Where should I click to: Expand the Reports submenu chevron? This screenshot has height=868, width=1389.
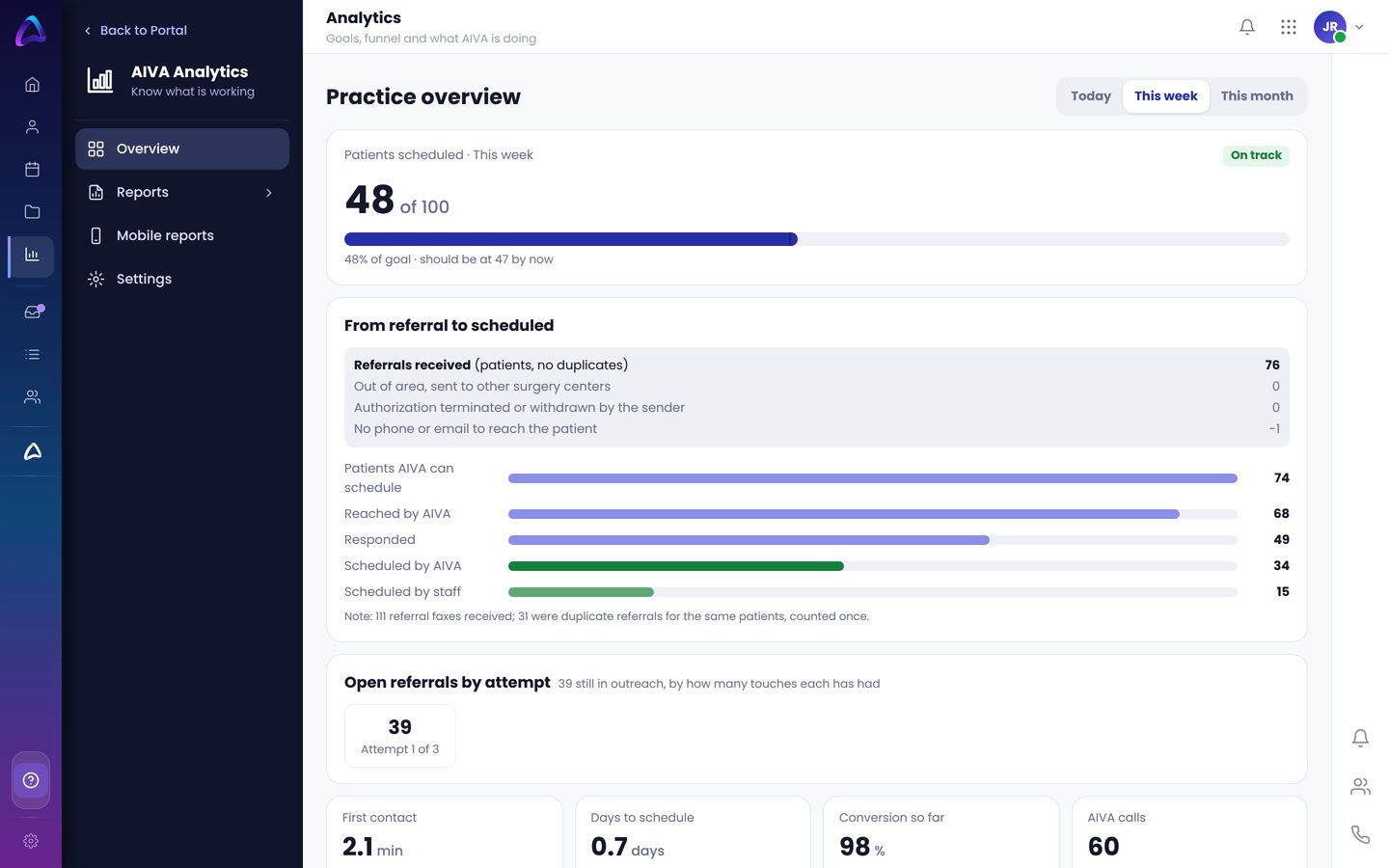(269, 193)
